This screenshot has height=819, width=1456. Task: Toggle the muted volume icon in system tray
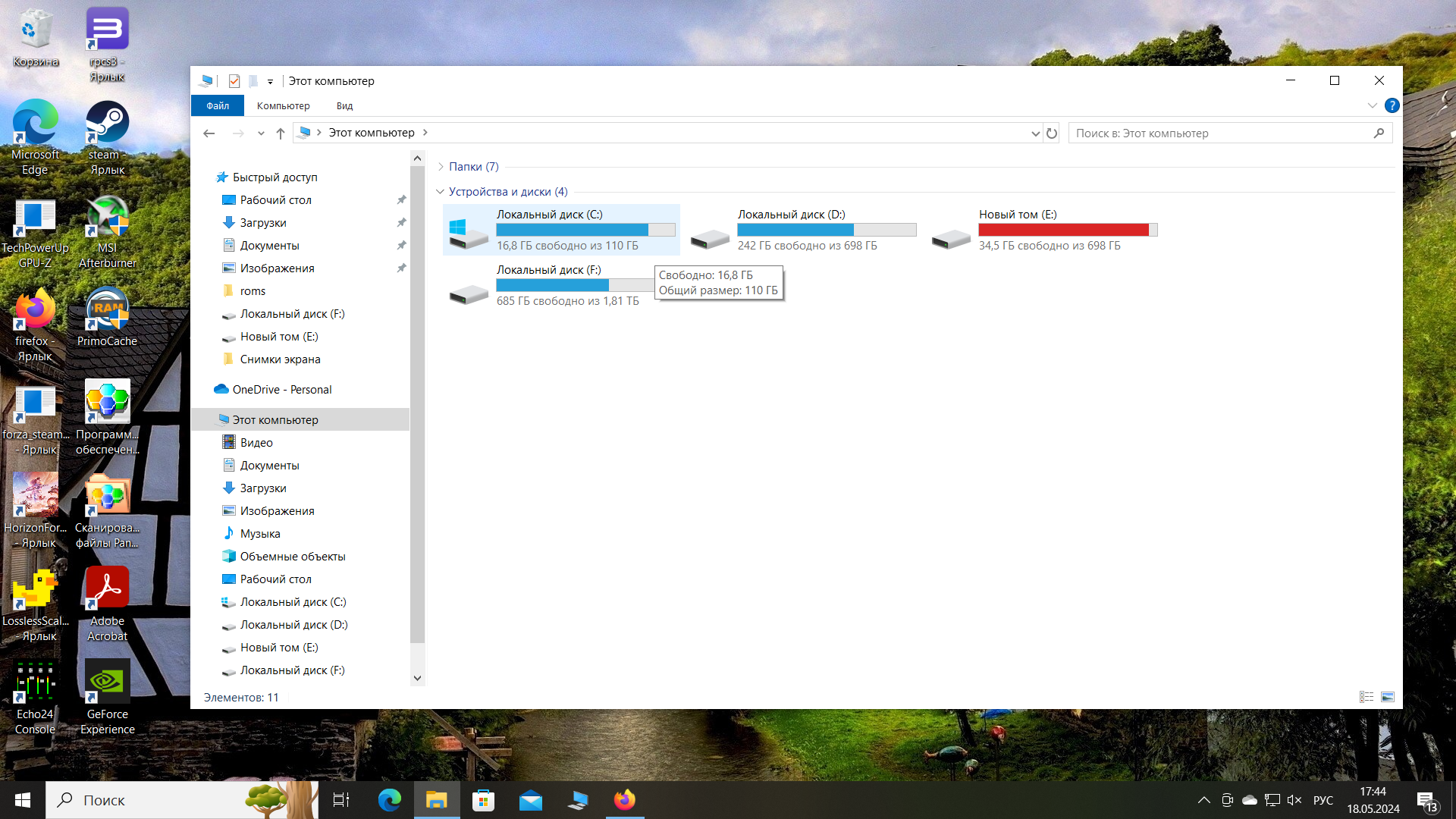(x=1294, y=800)
